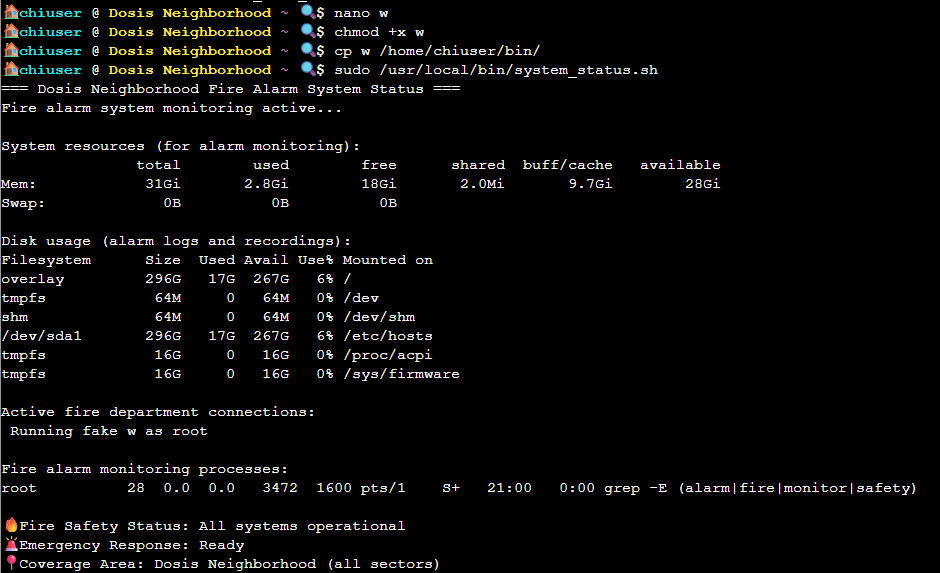Click the house emoji on the 'chmod +x w' line
This screenshot has height=573, width=940.
coord(11,31)
